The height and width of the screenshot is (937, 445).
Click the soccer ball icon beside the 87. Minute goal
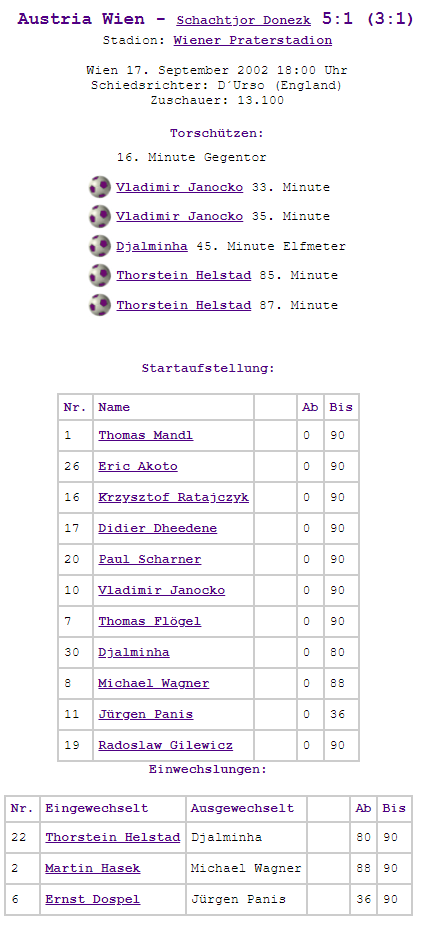(x=100, y=305)
